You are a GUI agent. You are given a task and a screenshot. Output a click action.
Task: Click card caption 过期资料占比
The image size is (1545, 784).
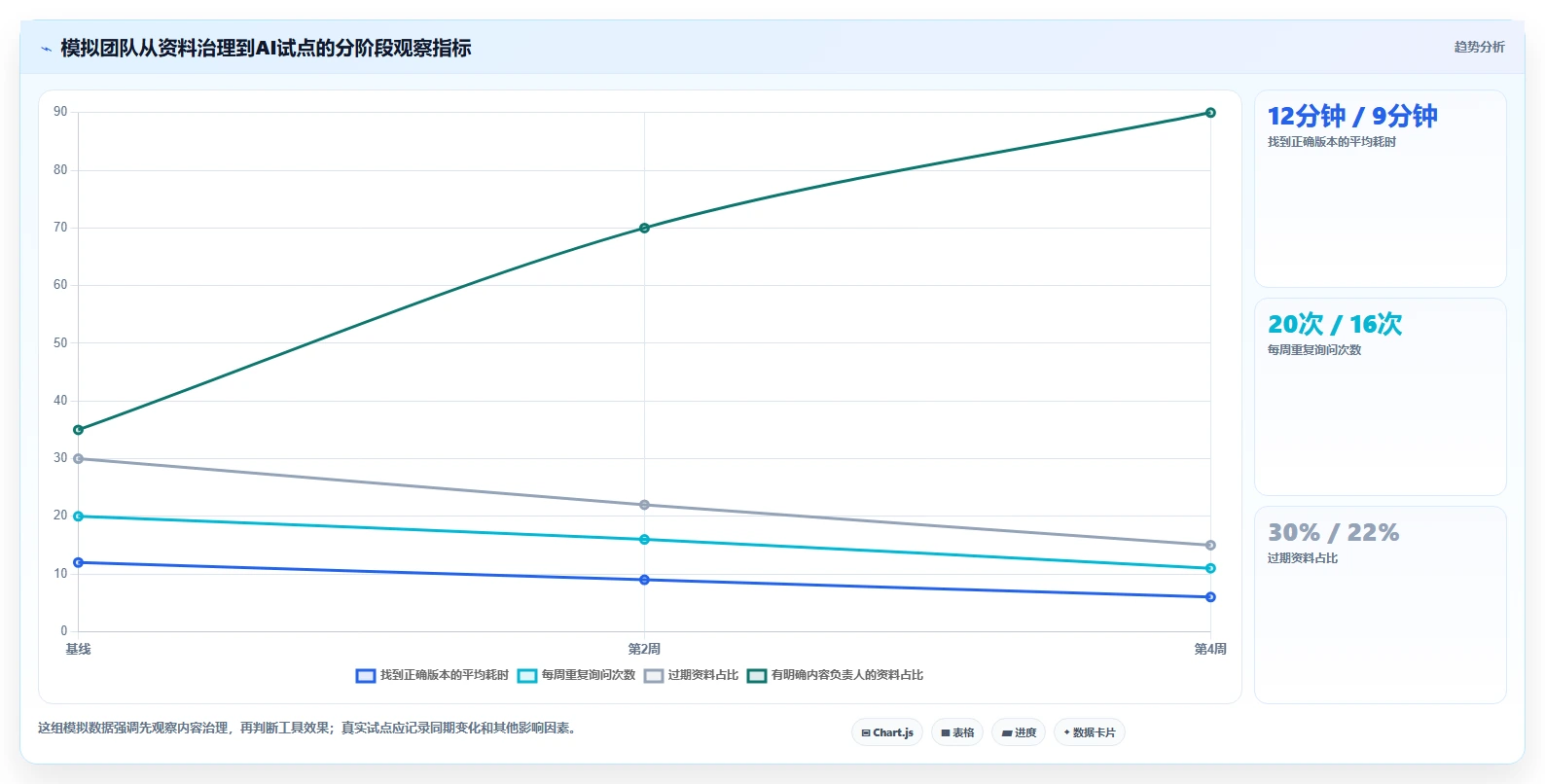coord(1303,558)
